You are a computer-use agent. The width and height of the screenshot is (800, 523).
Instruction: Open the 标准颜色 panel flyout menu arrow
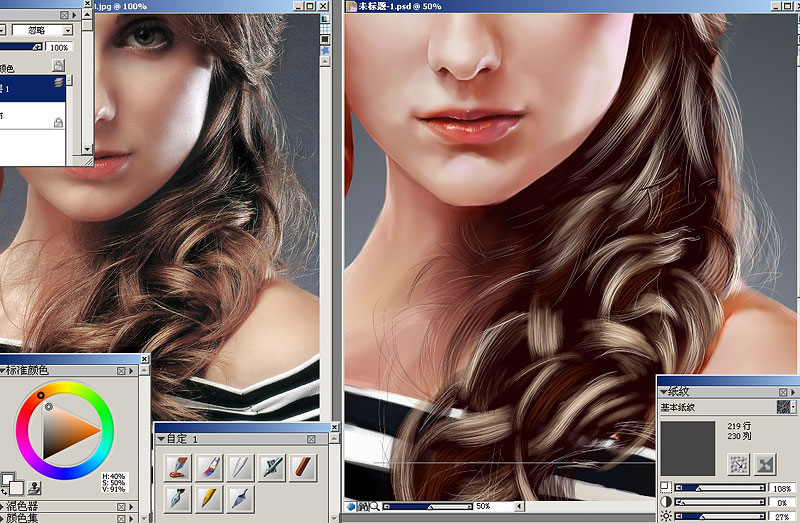click(131, 371)
